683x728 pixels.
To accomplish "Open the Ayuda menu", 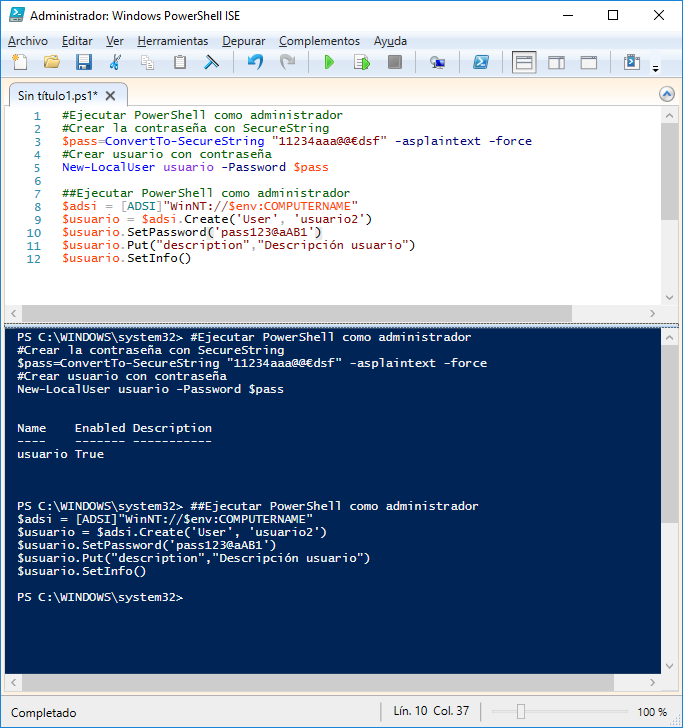I will pyautogui.click(x=390, y=41).
